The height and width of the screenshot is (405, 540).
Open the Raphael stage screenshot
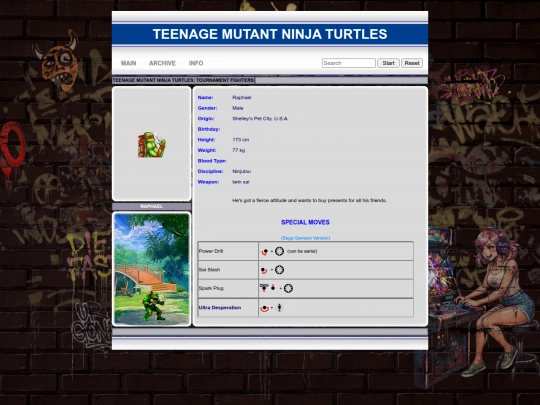[152, 269]
